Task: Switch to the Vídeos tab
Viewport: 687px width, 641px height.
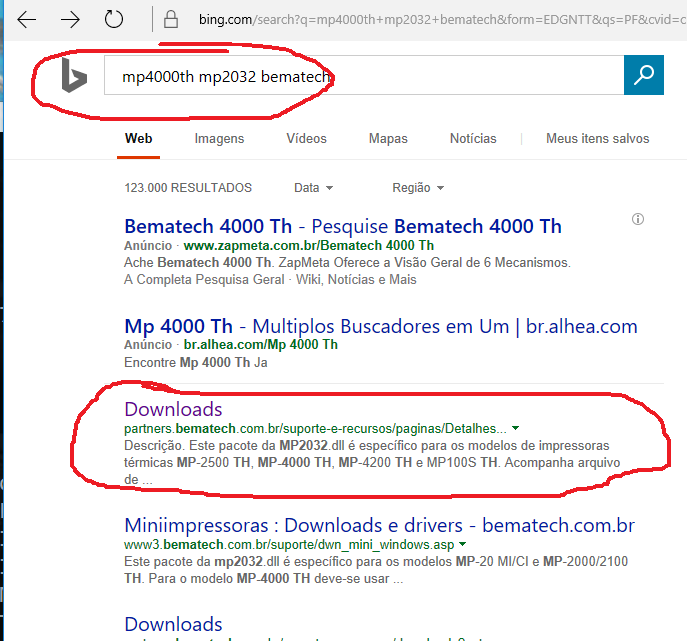Action: point(306,138)
